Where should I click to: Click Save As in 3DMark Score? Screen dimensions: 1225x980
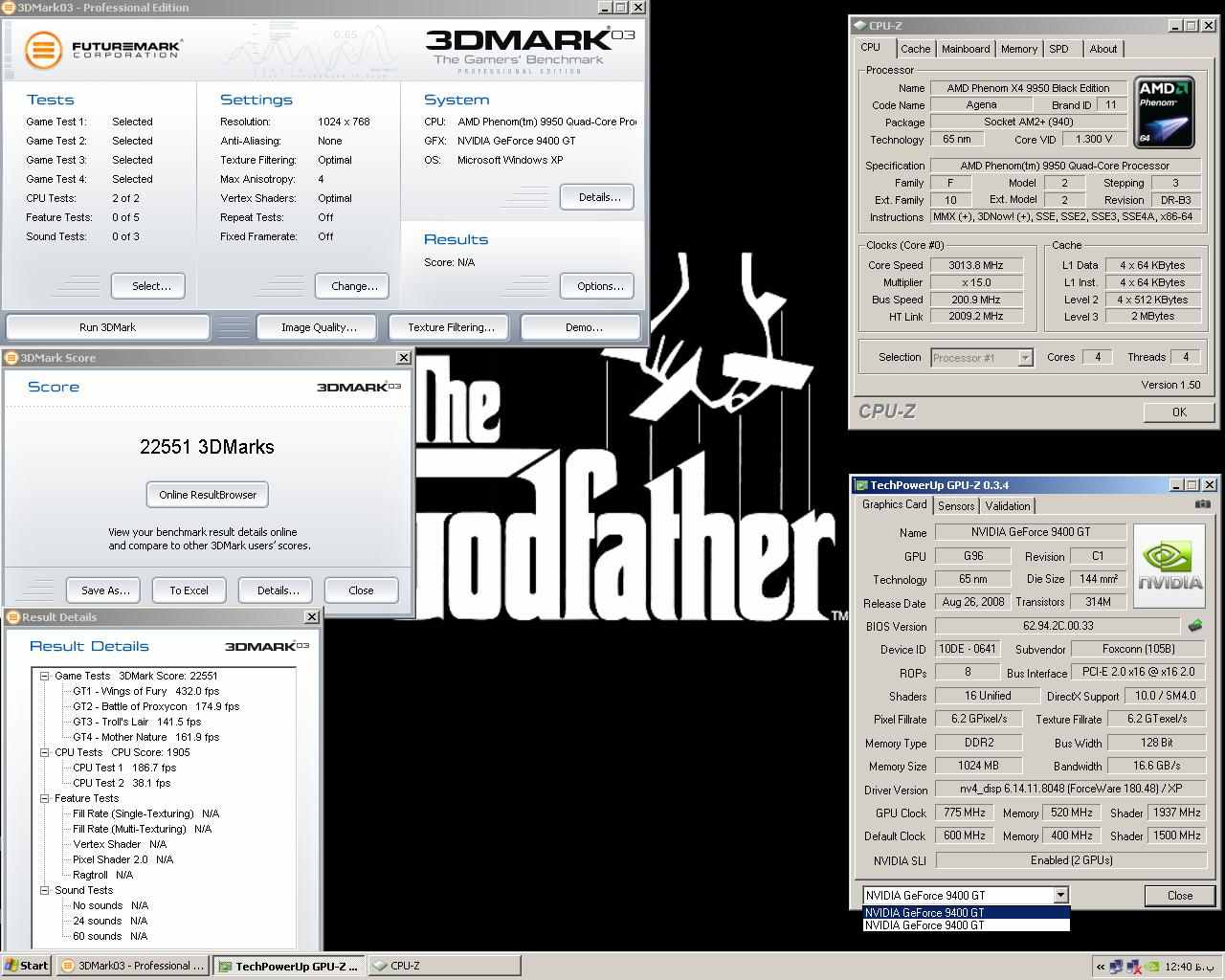pyautogui.click(x=104, y=590)
